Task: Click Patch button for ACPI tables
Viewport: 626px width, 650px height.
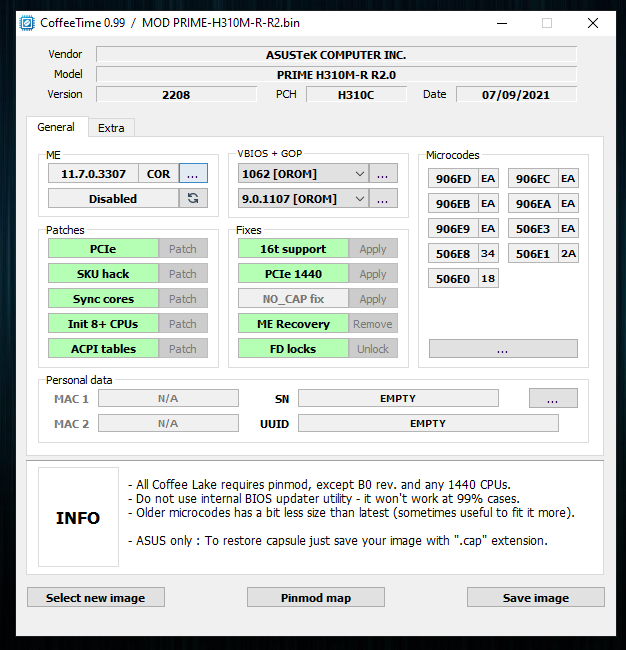Action: click(183, 349)
